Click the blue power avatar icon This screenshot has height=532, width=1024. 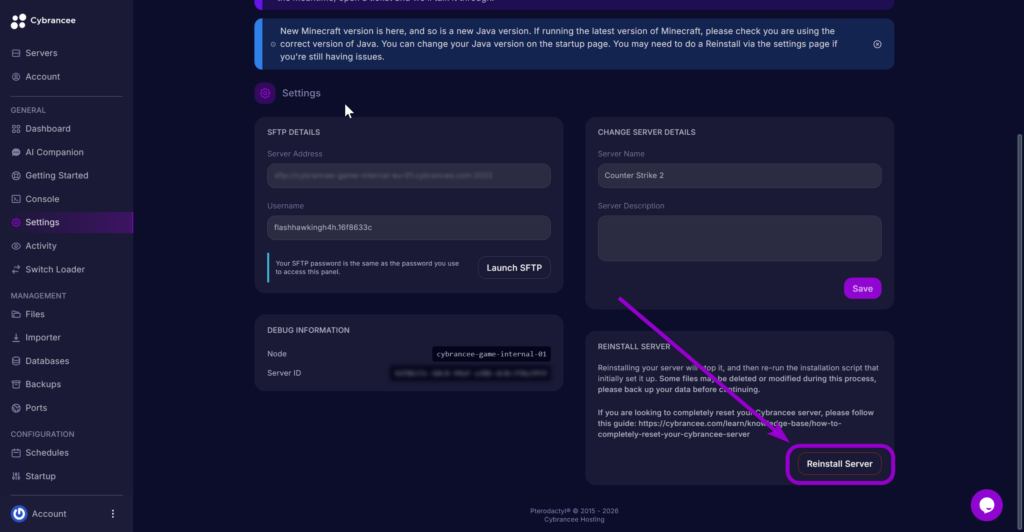point(19,514)
